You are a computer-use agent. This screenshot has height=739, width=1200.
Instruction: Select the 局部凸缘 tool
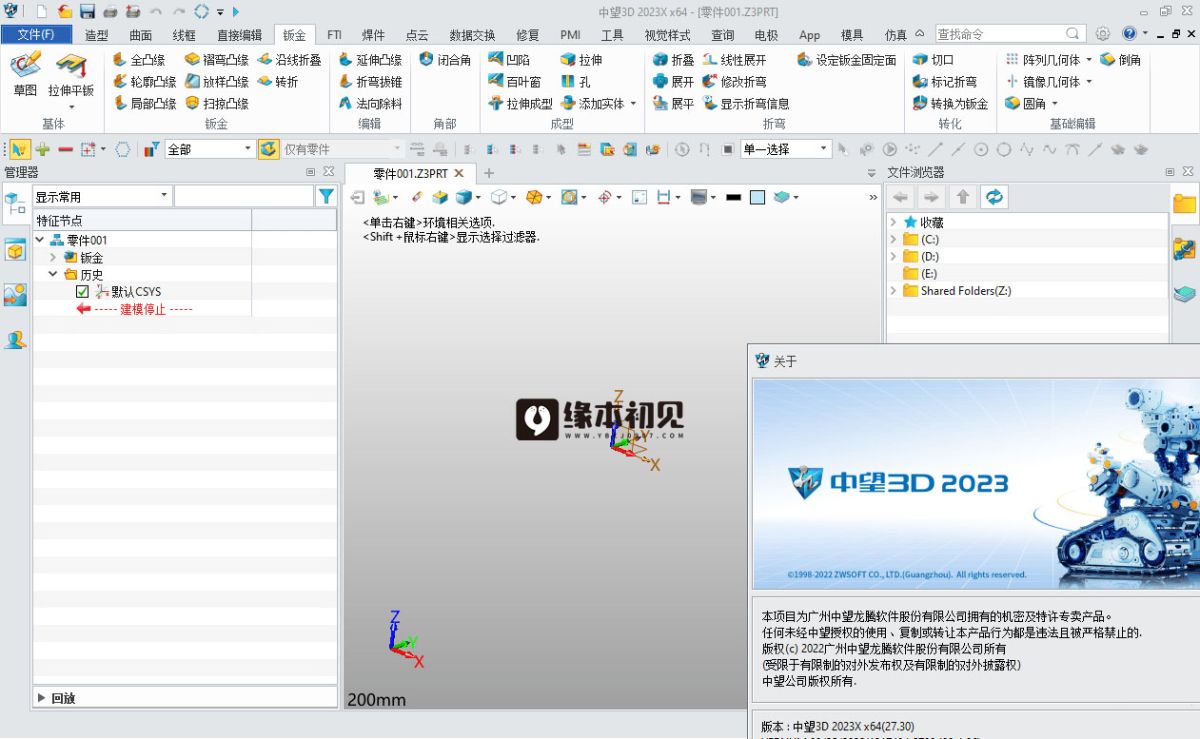click(x=144, y=103)
